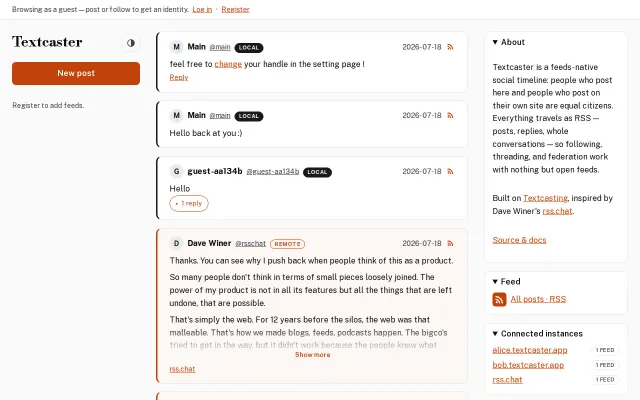
Task: Click 1 FEED badge beside bob.textcaster.app
Action: coord(605,365)
